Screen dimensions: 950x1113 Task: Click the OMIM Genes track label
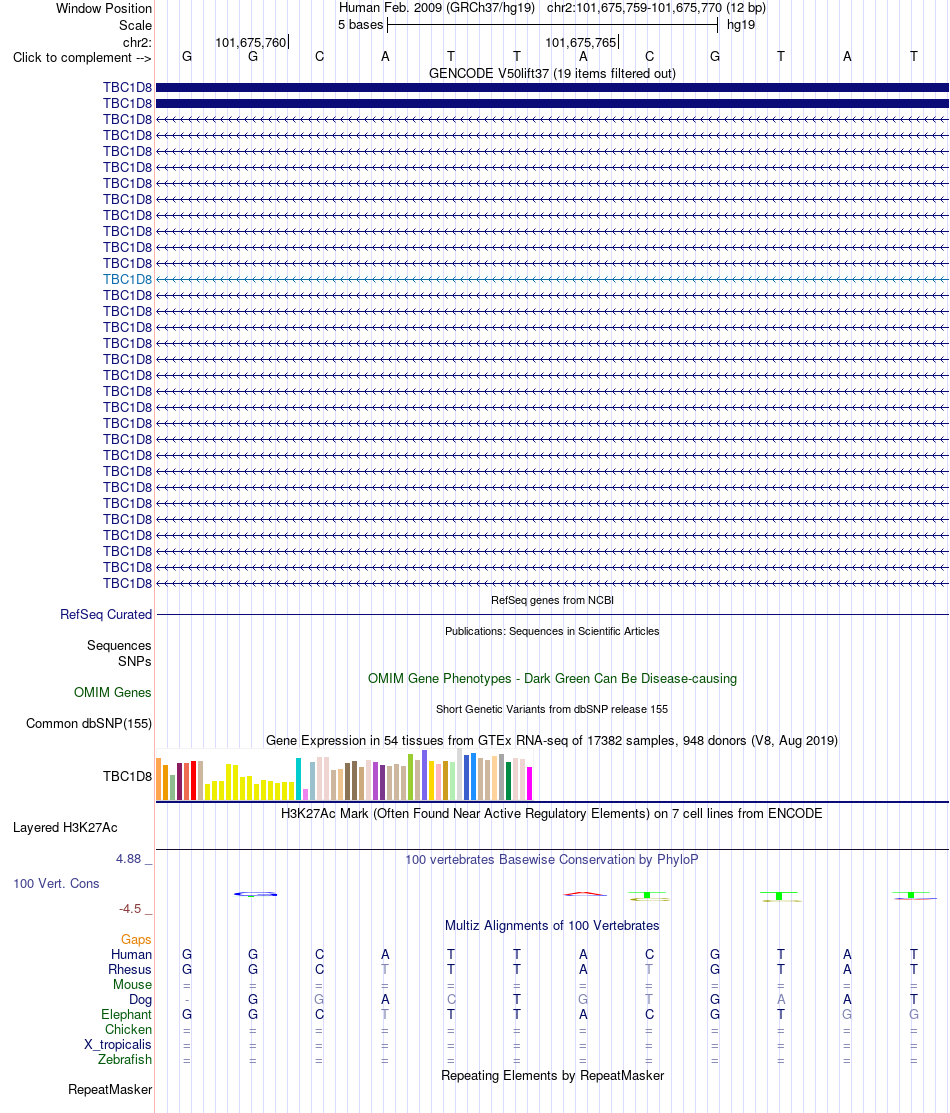coord(112,692)
